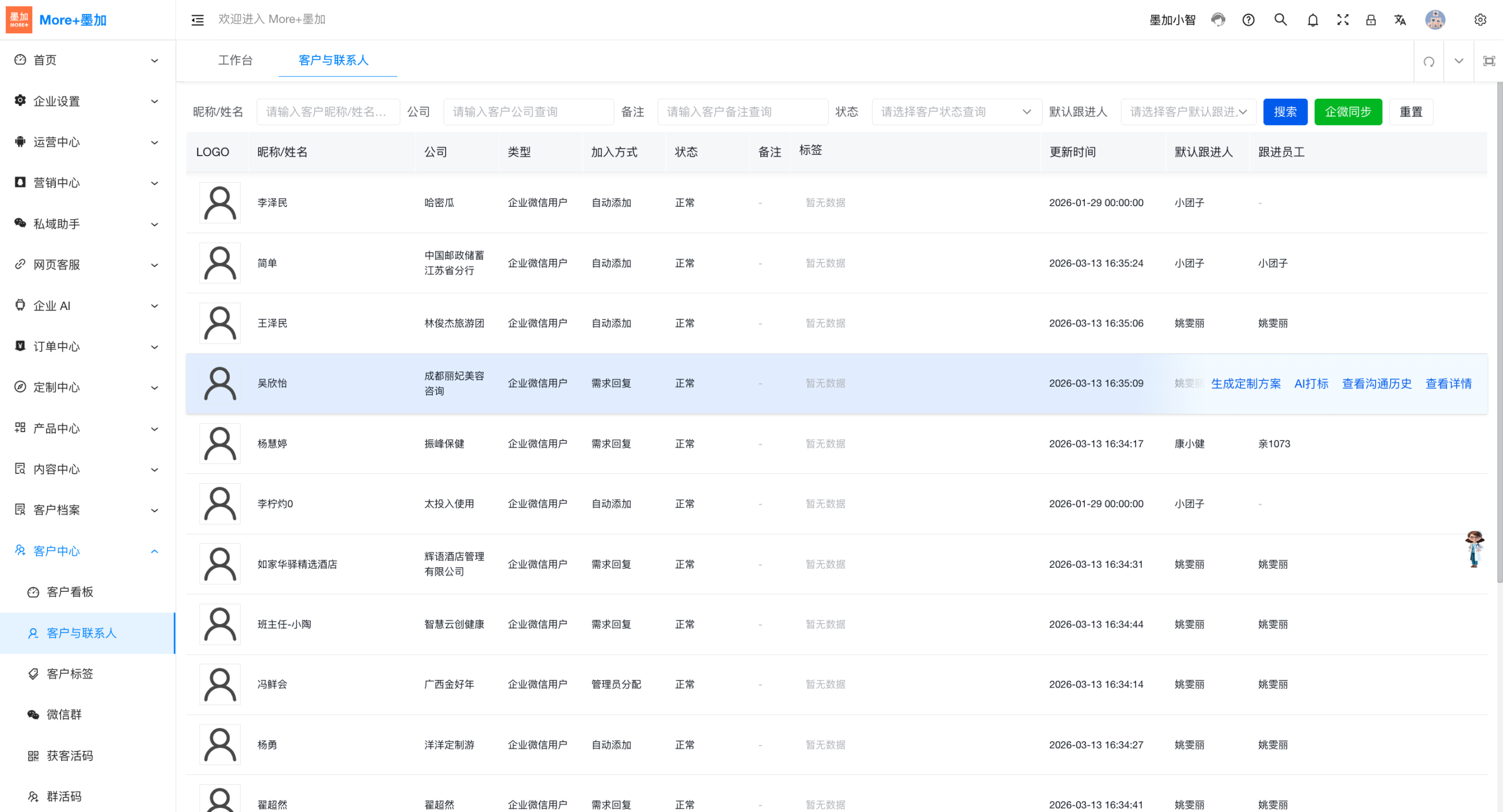The height and width of the screenshot is (812, 1503).
Task: Click the language translation icon
Action: 1400,20
